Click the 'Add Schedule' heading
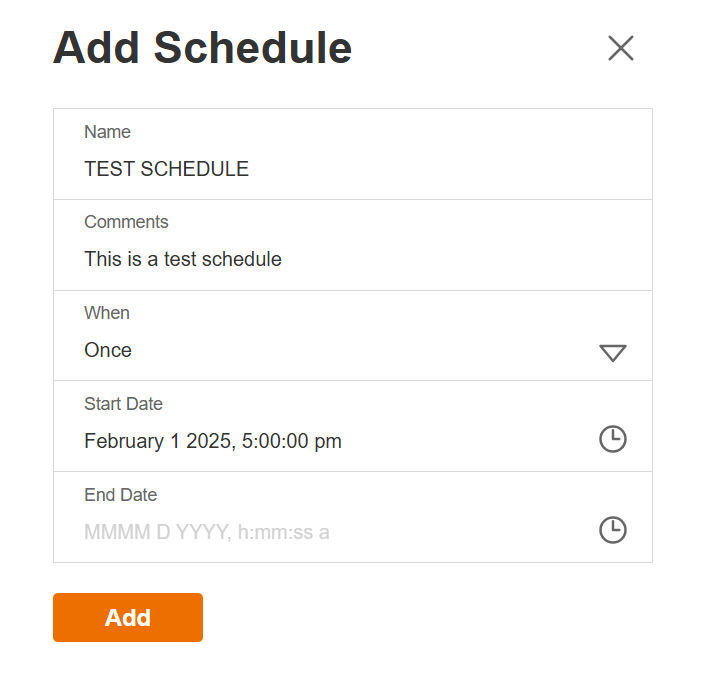 pos(202,48)
